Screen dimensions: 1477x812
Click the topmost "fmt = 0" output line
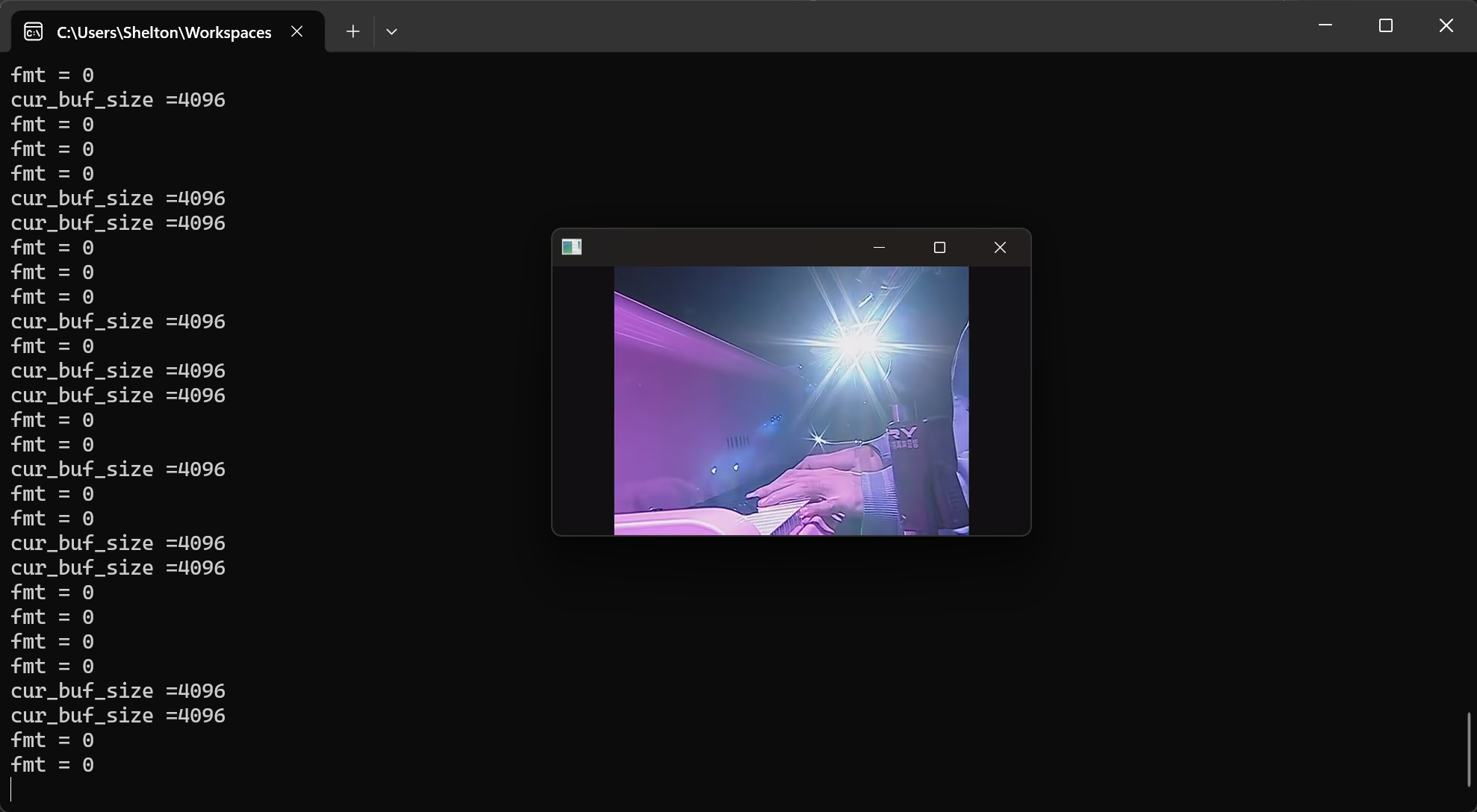[x=52, y=75]
